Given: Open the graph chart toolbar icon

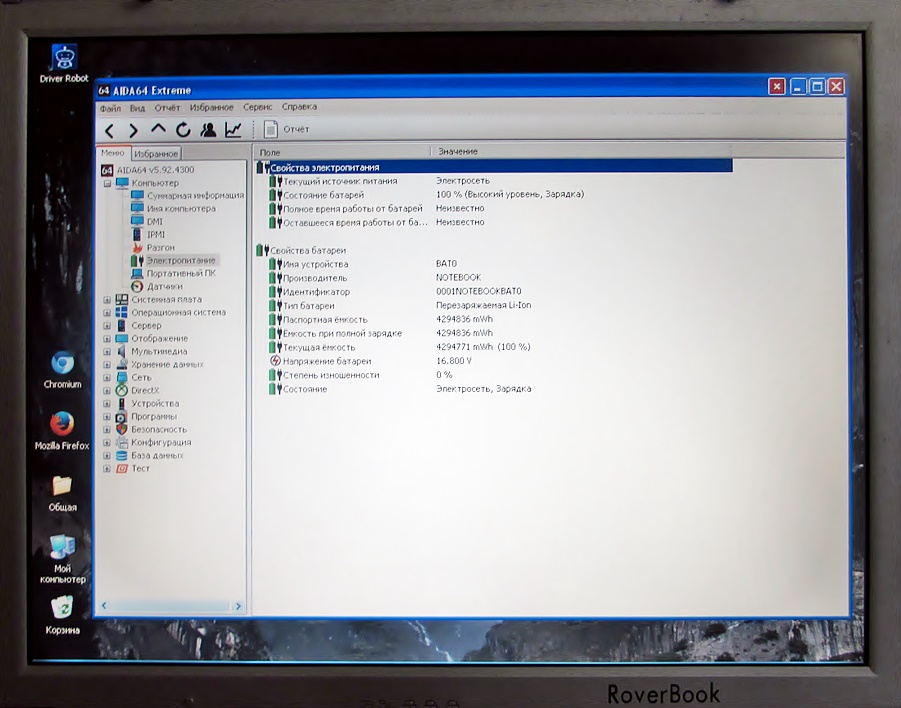Looking at the screenshot, I should 233,130.
